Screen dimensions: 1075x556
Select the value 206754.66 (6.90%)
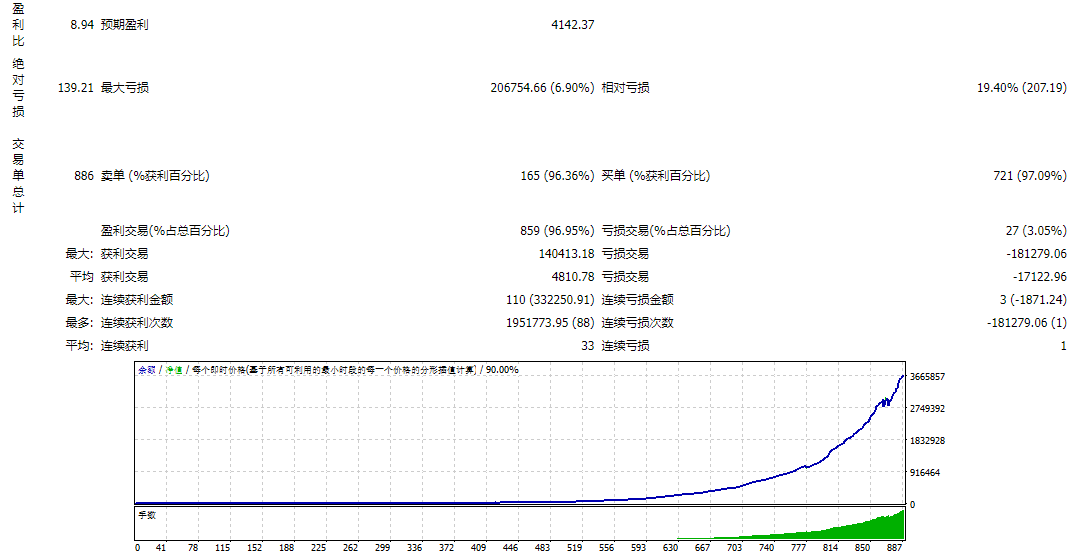[x=542, y=88]
